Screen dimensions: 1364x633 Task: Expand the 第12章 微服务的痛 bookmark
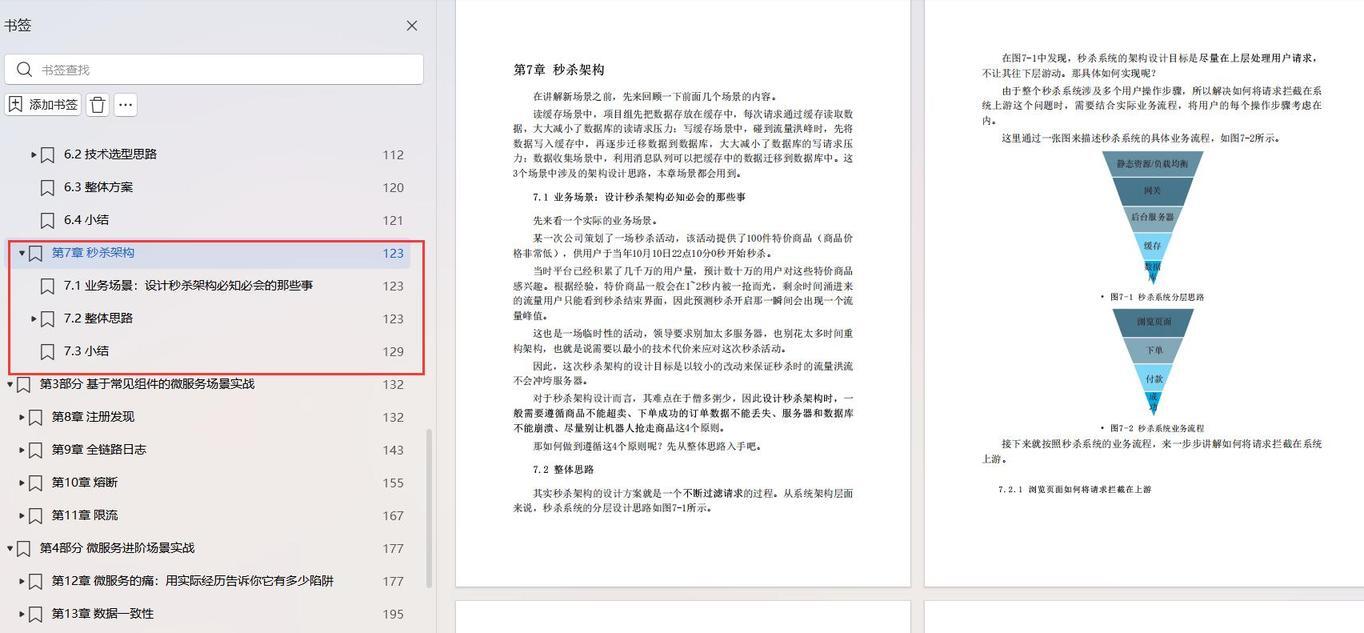(21, 581)
